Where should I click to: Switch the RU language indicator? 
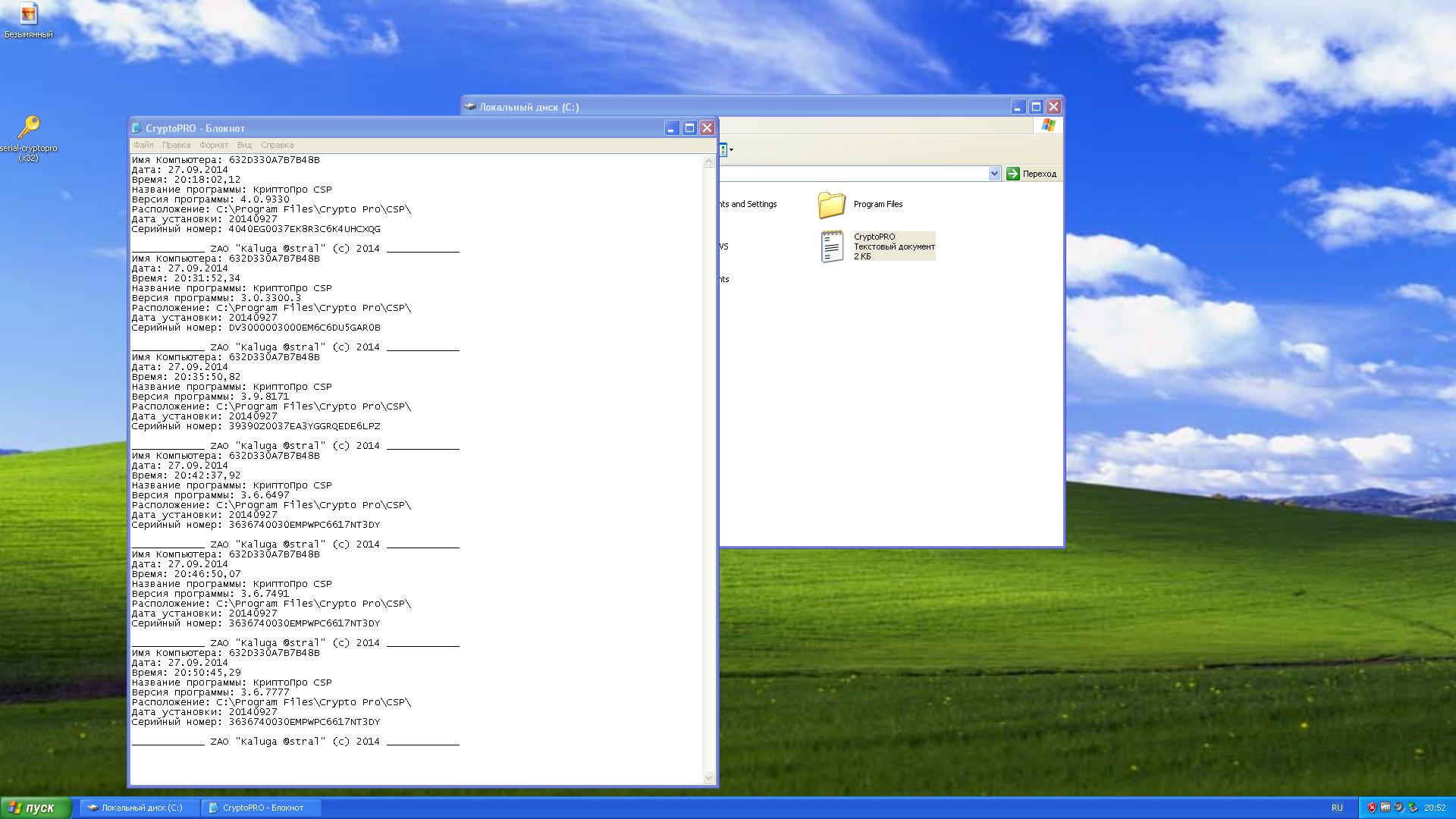click(x=1337, y=808)
